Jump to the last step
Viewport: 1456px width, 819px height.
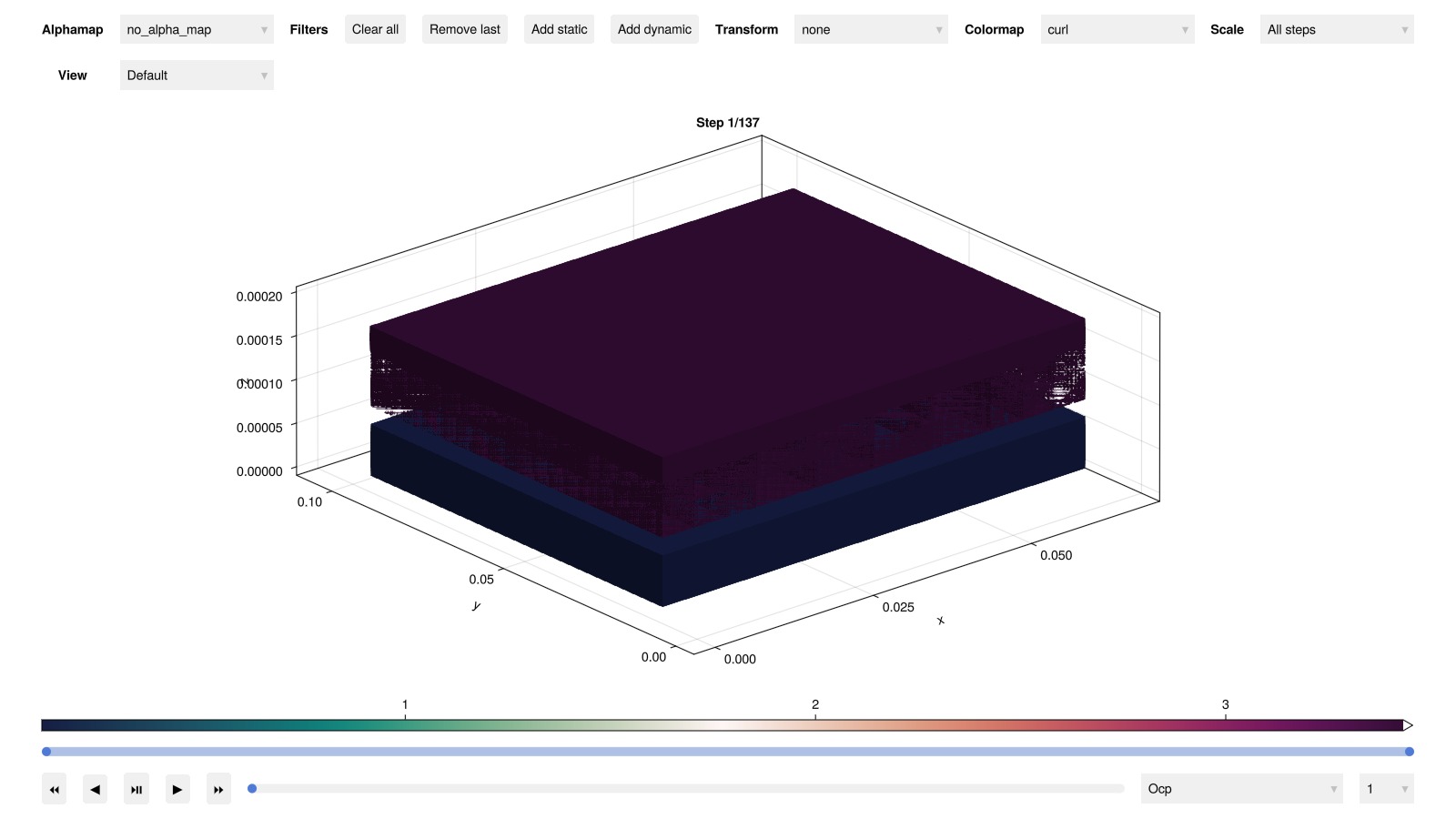[x=218, y=789]
